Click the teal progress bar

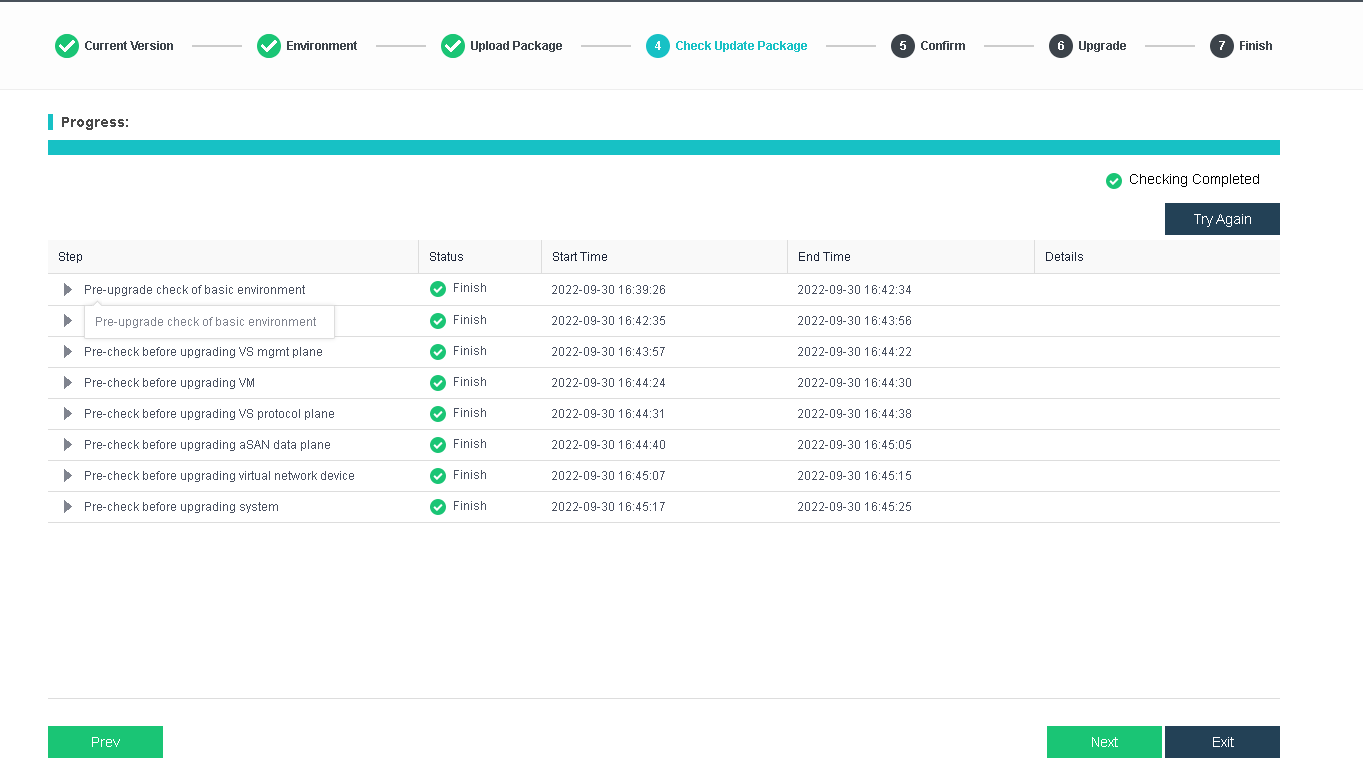(x=663, y=148)
